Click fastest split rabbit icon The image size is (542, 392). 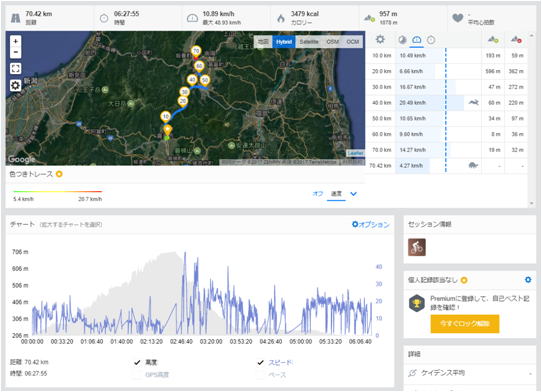tap(474, 102)
